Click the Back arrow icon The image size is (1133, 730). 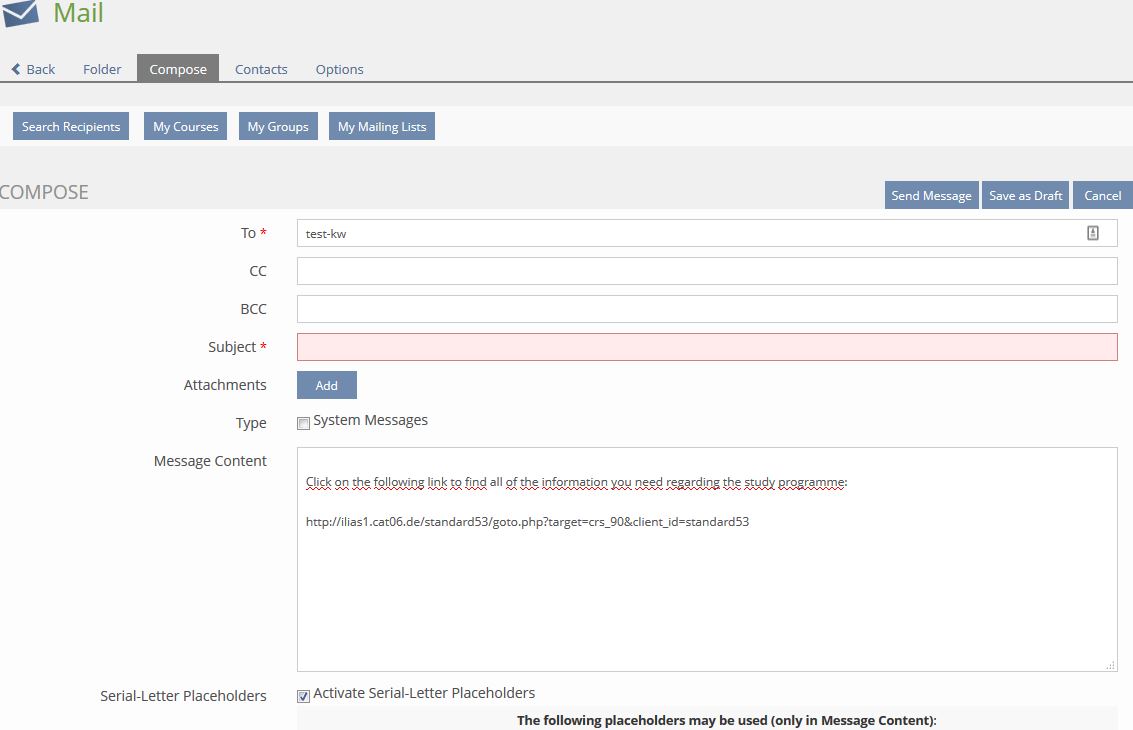[16, 69]
